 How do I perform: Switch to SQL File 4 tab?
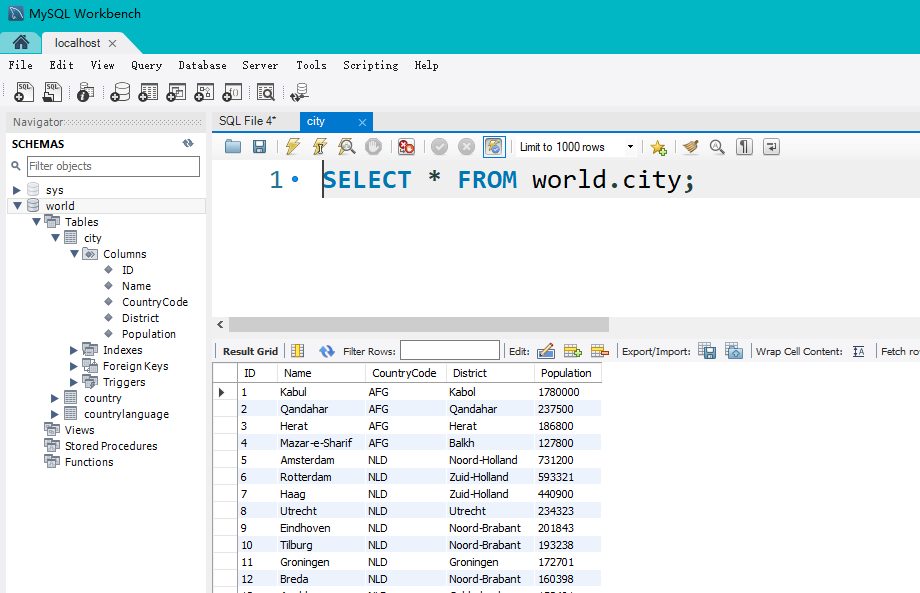(x=248, y=121)
